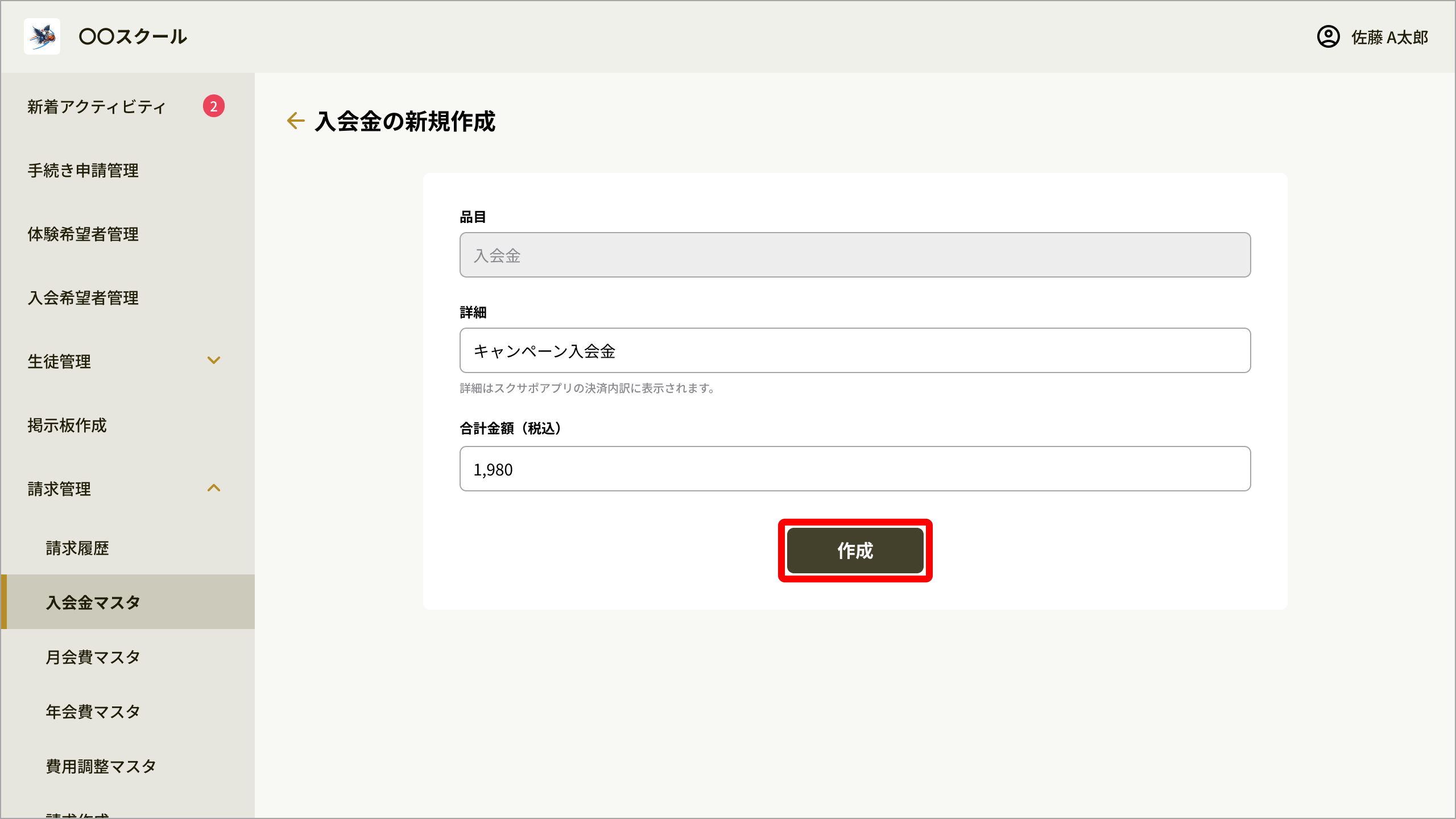
Task: Click the school logo icon
Action: (42, 36)
